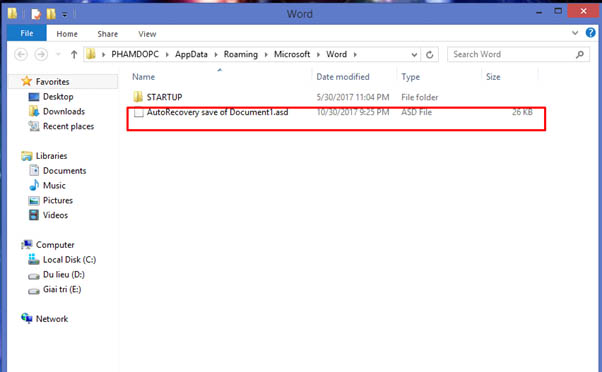Select AutoRecovery save of Document1.asd file
The image size is (602, 372).
[217, 112]
